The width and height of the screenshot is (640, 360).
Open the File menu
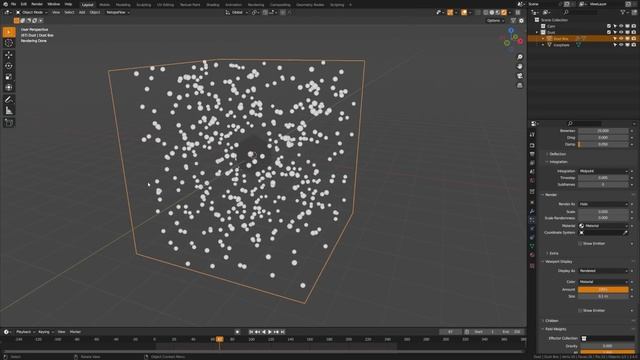(13, 4)
